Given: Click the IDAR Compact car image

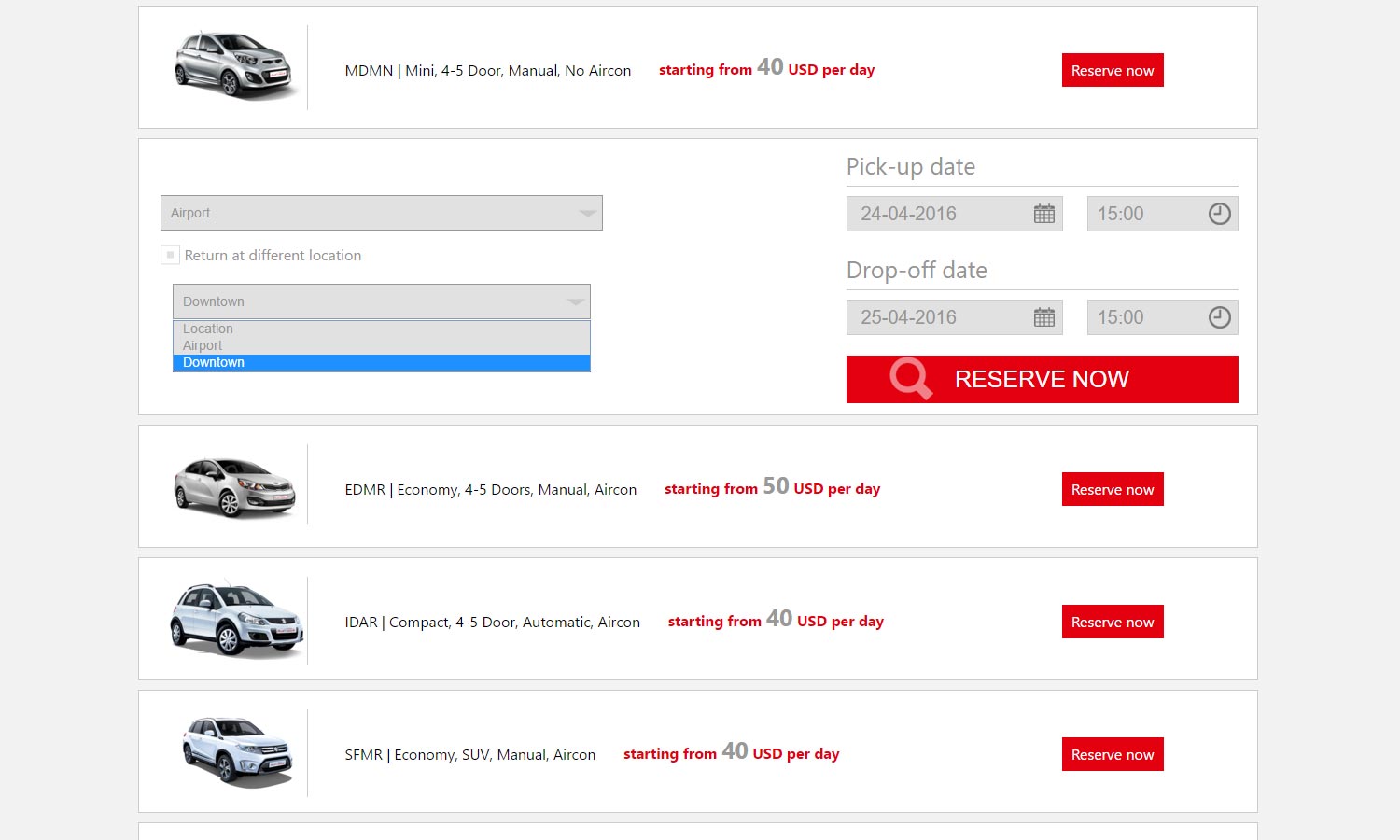Looking at the screenshot, I should 236,619.
